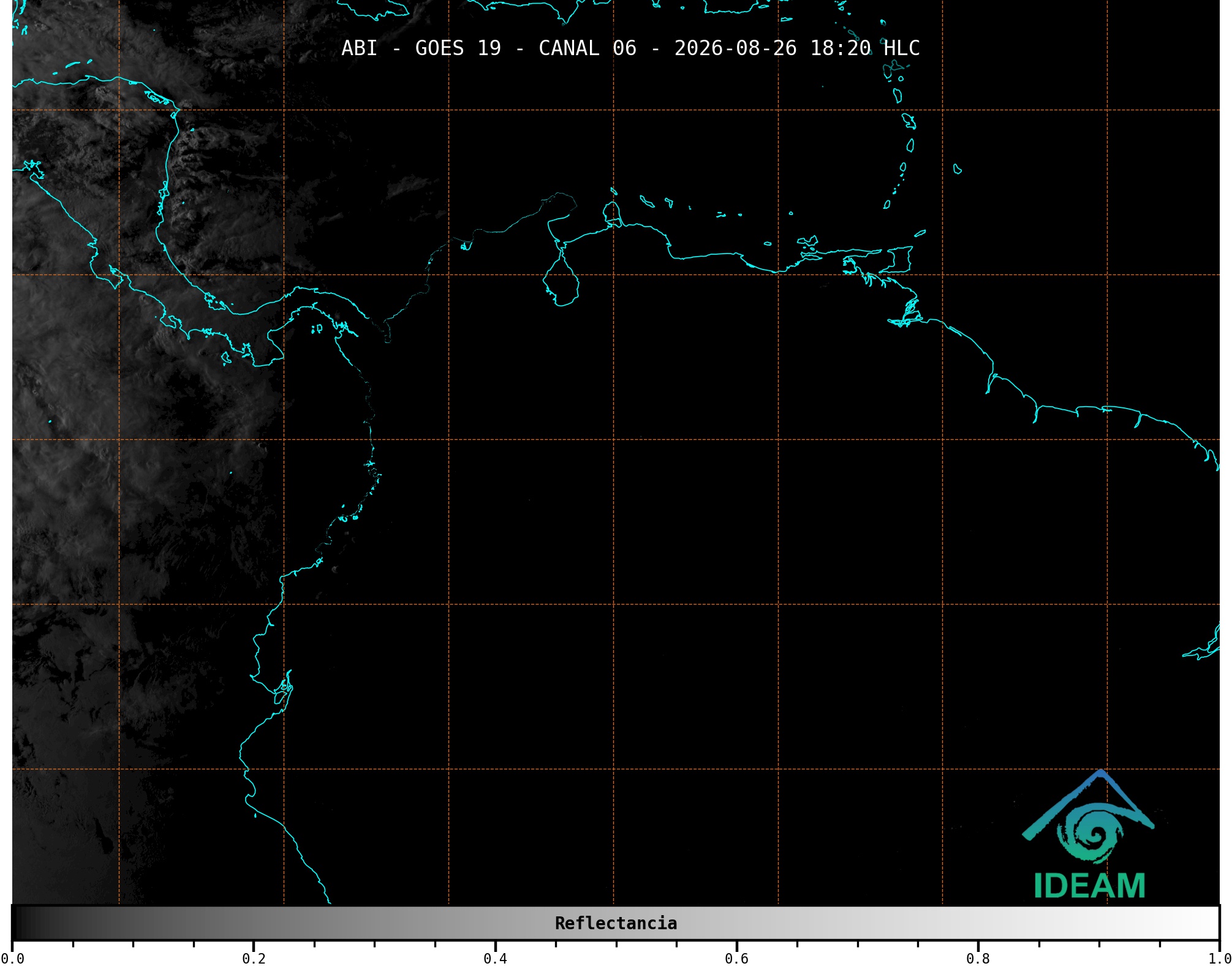Click the CANAL 06 text in title
The image size is (1232, 966).
pos(588,48)
